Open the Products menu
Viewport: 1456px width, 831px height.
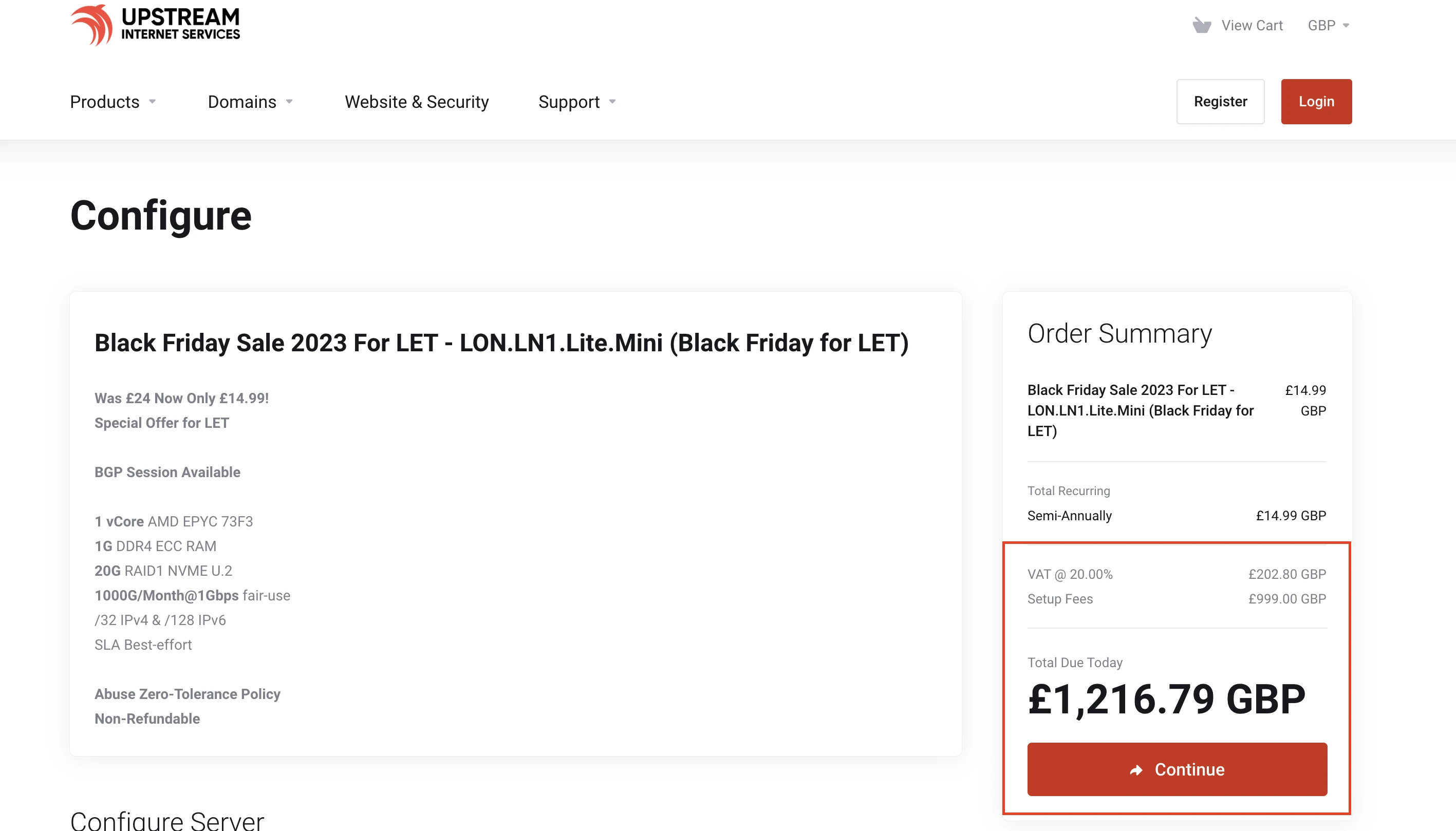(x=113, y=102)
